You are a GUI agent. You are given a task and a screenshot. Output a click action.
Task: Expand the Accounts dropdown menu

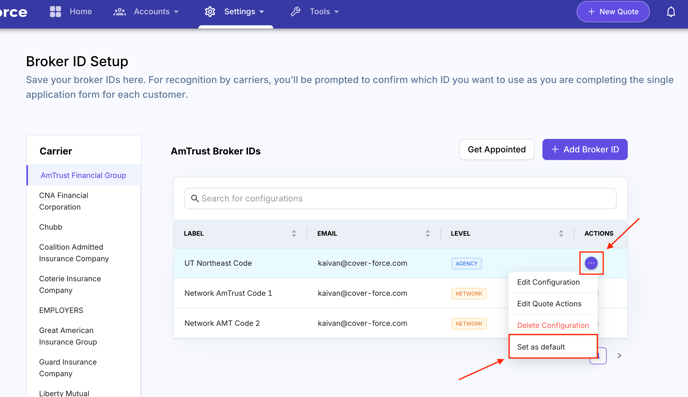pos(176,12)
